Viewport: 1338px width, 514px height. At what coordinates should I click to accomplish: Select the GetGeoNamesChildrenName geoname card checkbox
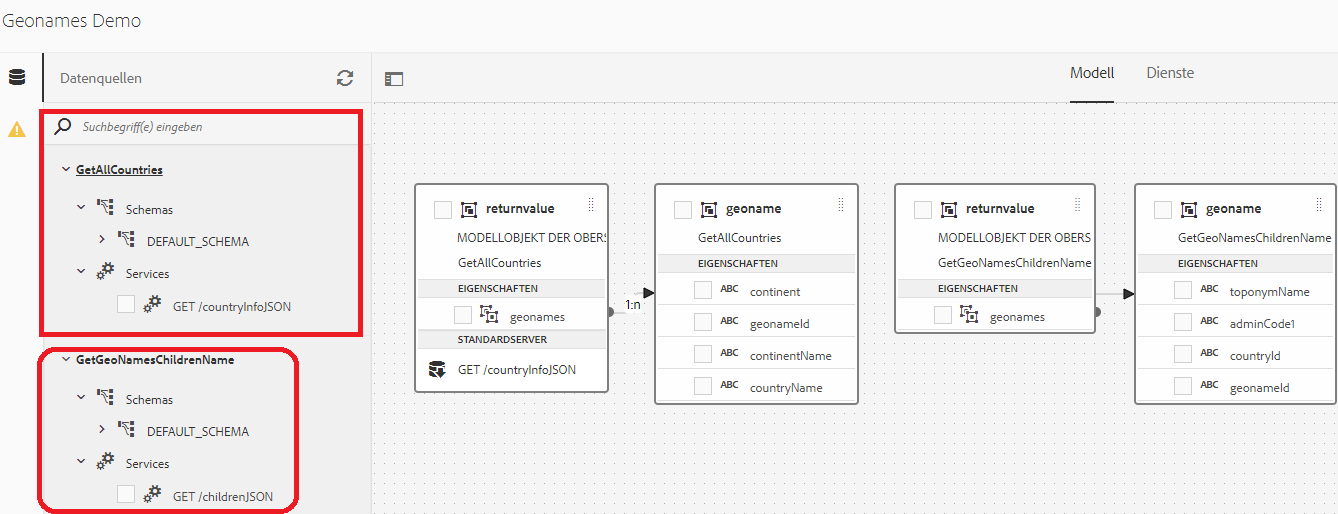[x=1163, y=210]
